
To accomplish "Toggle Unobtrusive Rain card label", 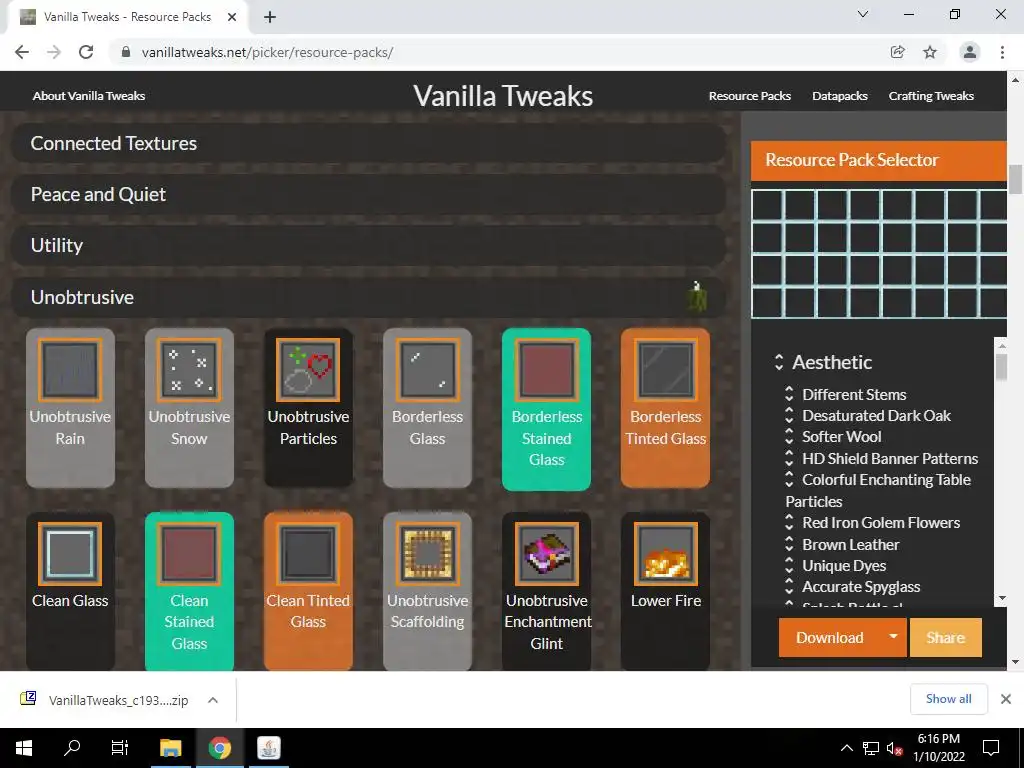I will point(70,427).
